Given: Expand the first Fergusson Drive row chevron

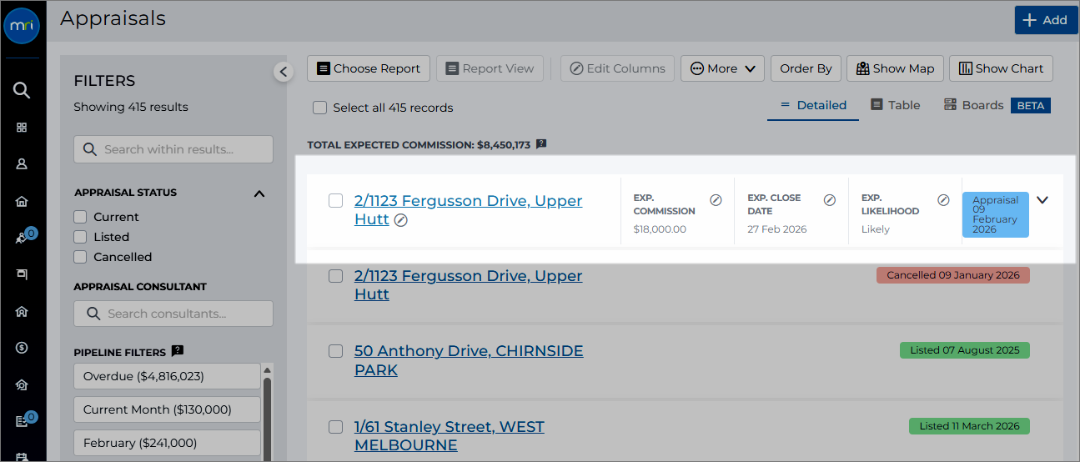Looking at the screenshot, I should (1042, 200).
